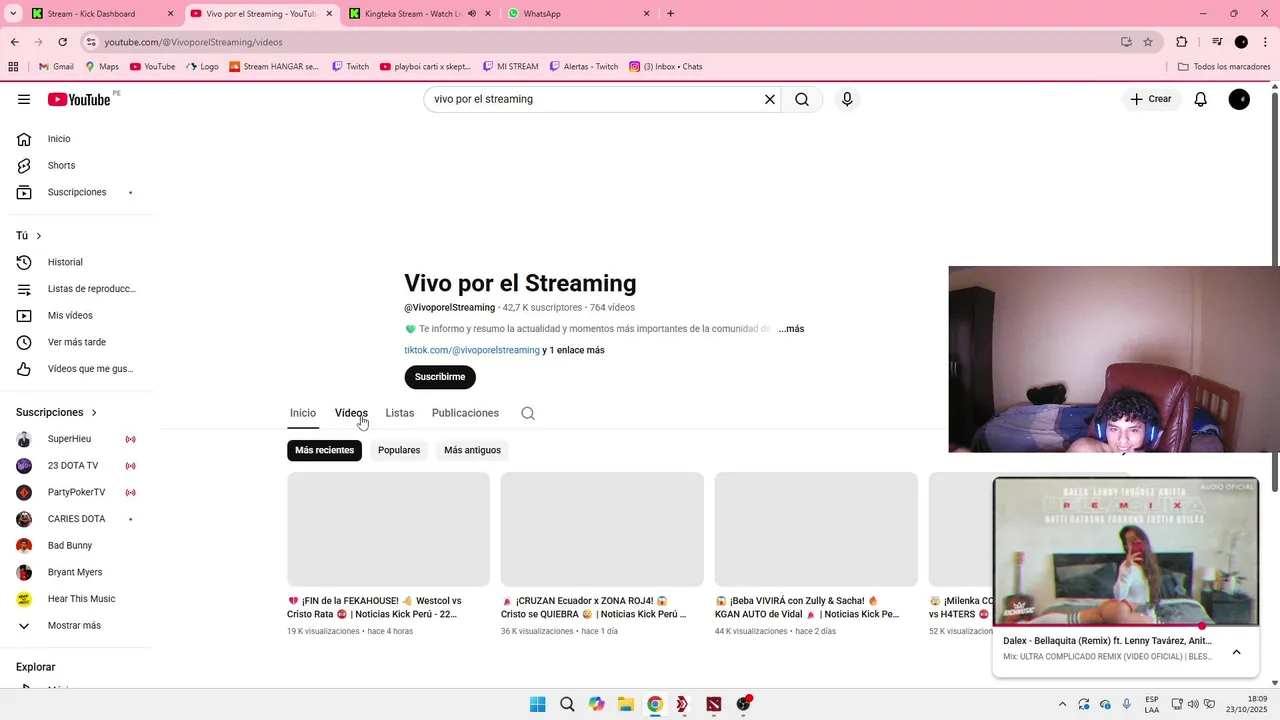Install page as app icon in address bar
The height and width of the screenshot is (720, 1280).
point(1126,42)
